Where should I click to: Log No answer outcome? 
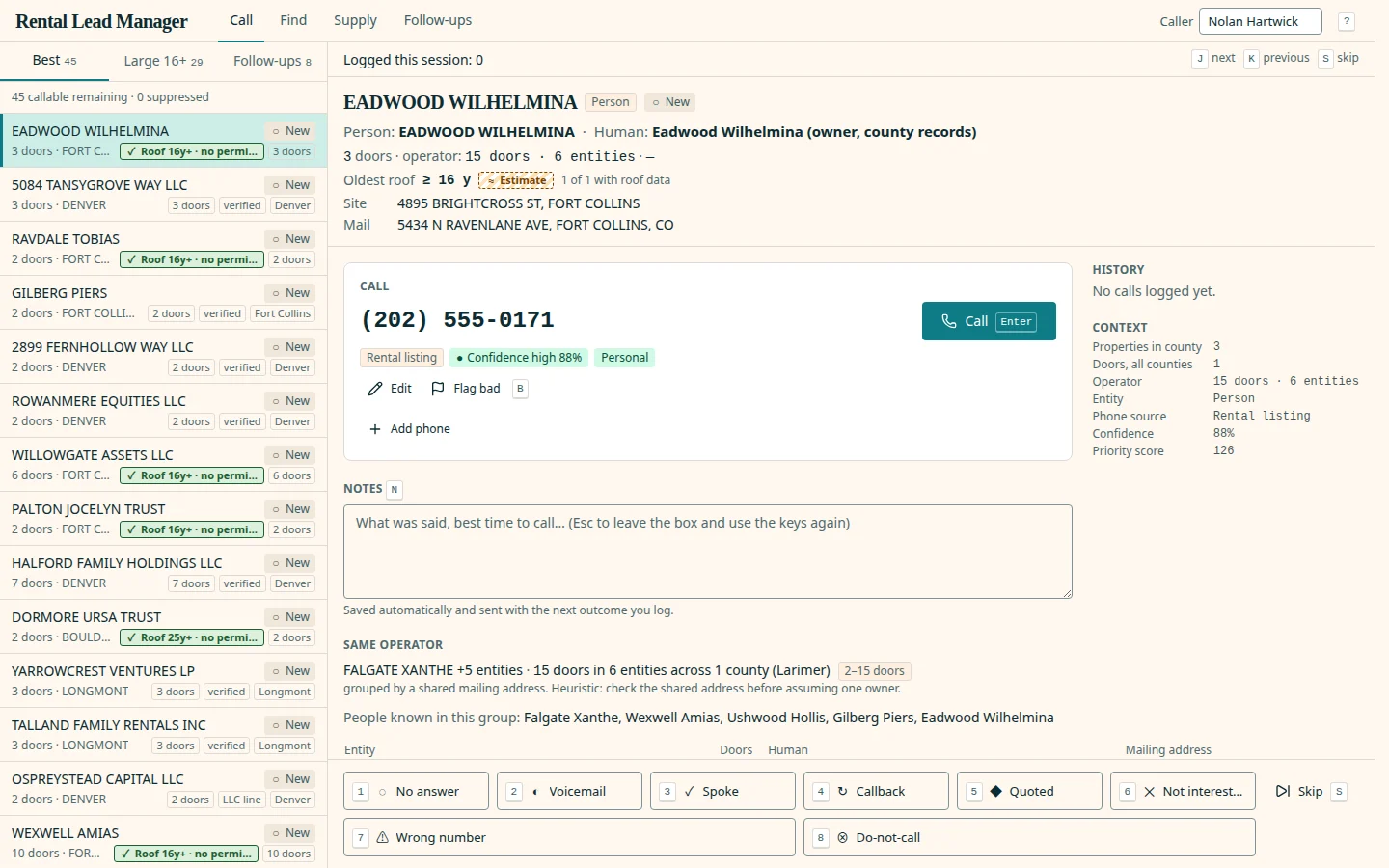pyautogui.click(x=416, y=791)
